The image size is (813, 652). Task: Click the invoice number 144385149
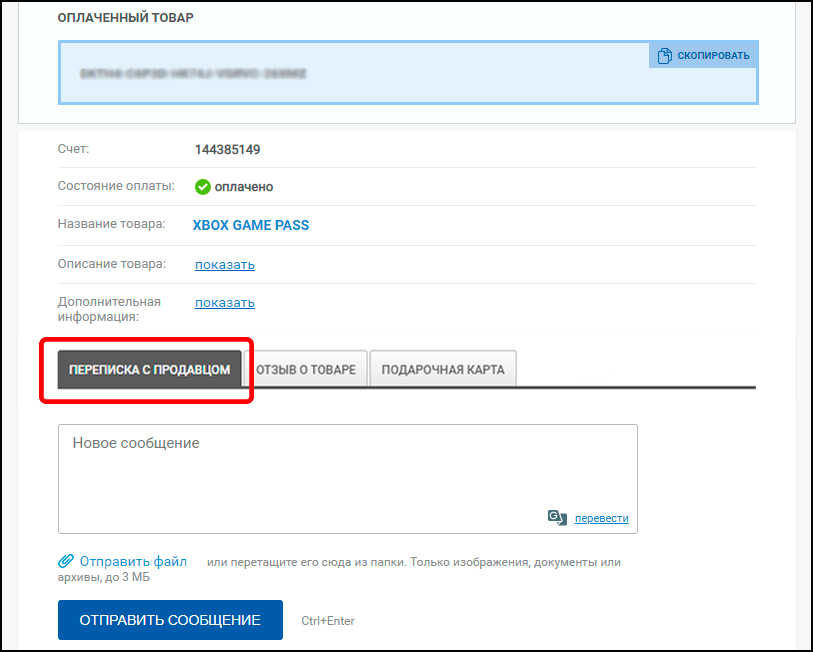pyautogui.click(x=227, y=150)
